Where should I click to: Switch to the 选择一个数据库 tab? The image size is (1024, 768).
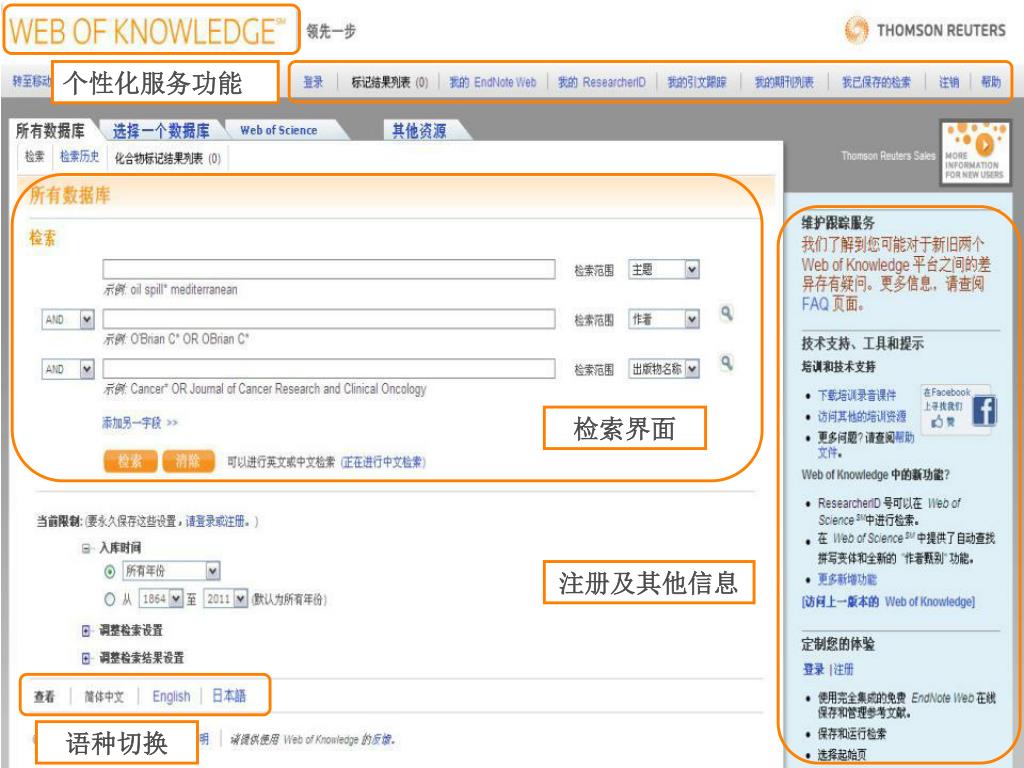(161, 131)
